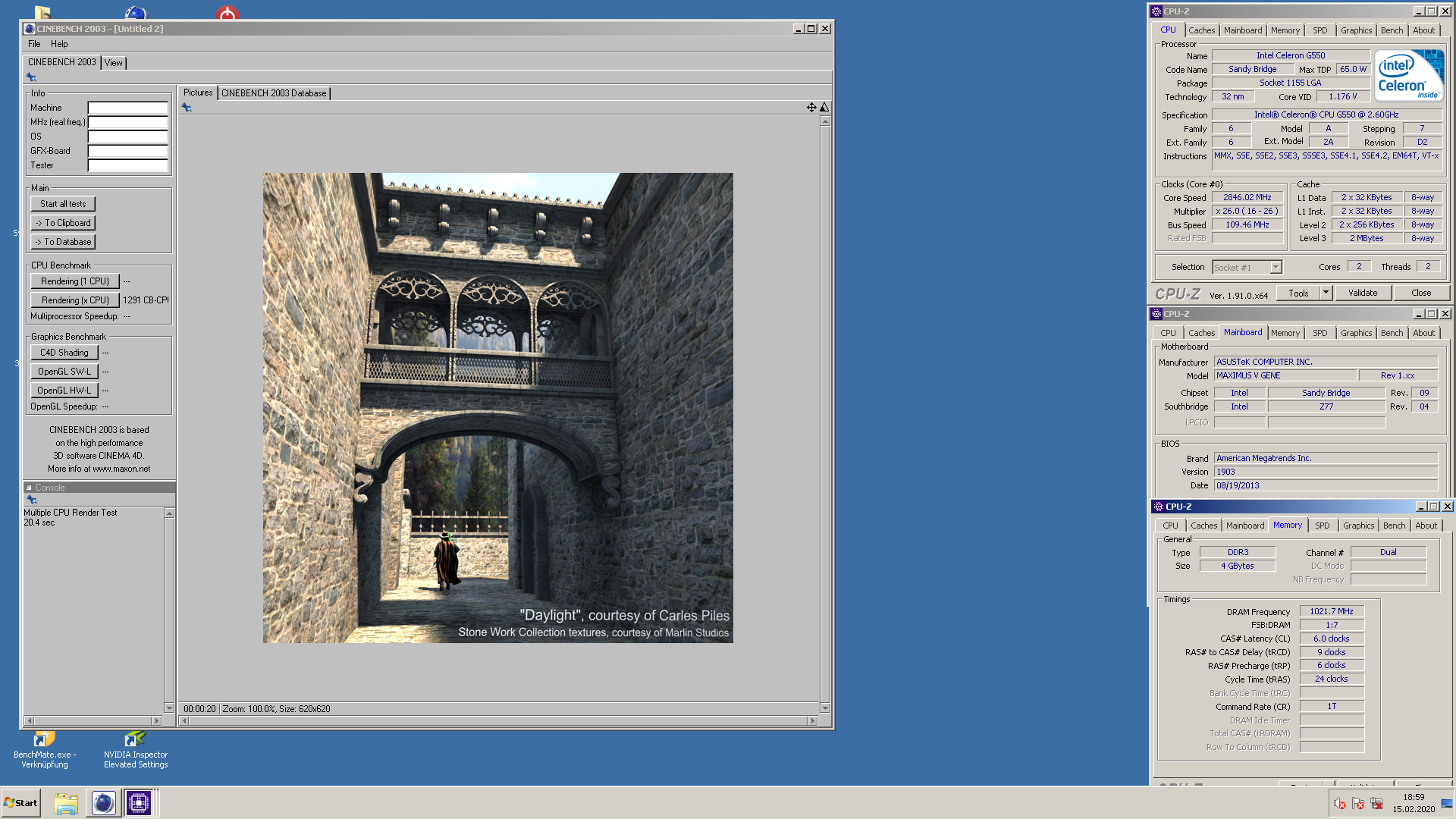Viewport: 1456px width, 819px height.
Task: Click the Close button in CPU-Z CPU window
Action: coord(1421,293)
